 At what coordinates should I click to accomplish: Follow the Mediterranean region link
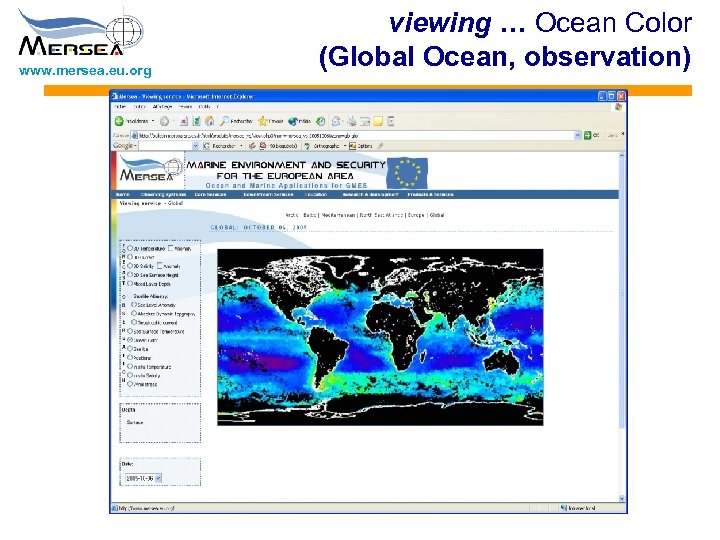[338, 215]
